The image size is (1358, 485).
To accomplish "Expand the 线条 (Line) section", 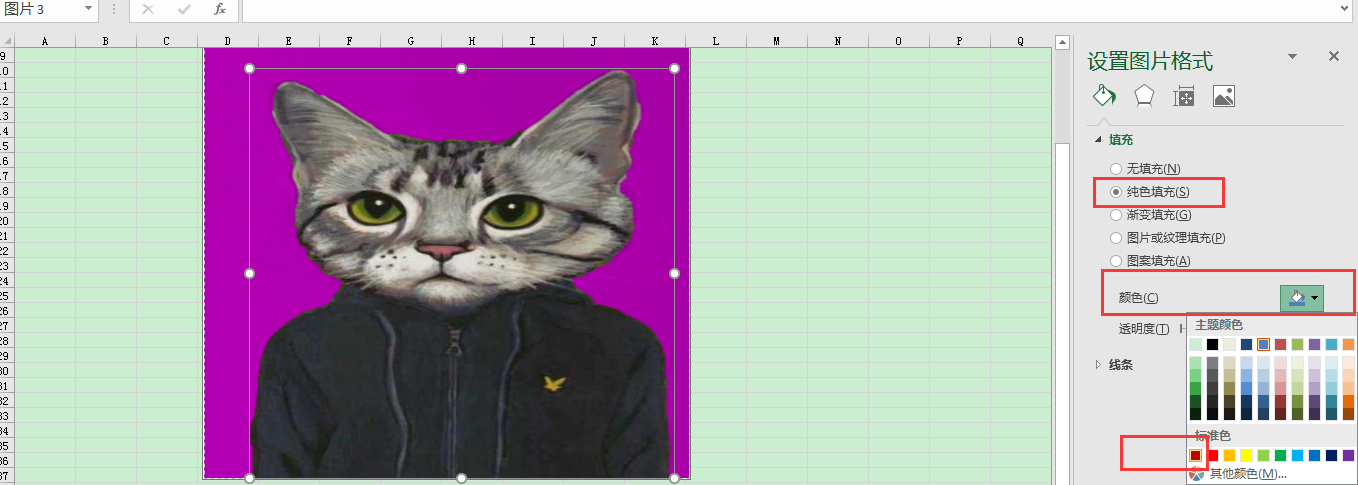I will pyautogui.click(x=1100, y=365).
